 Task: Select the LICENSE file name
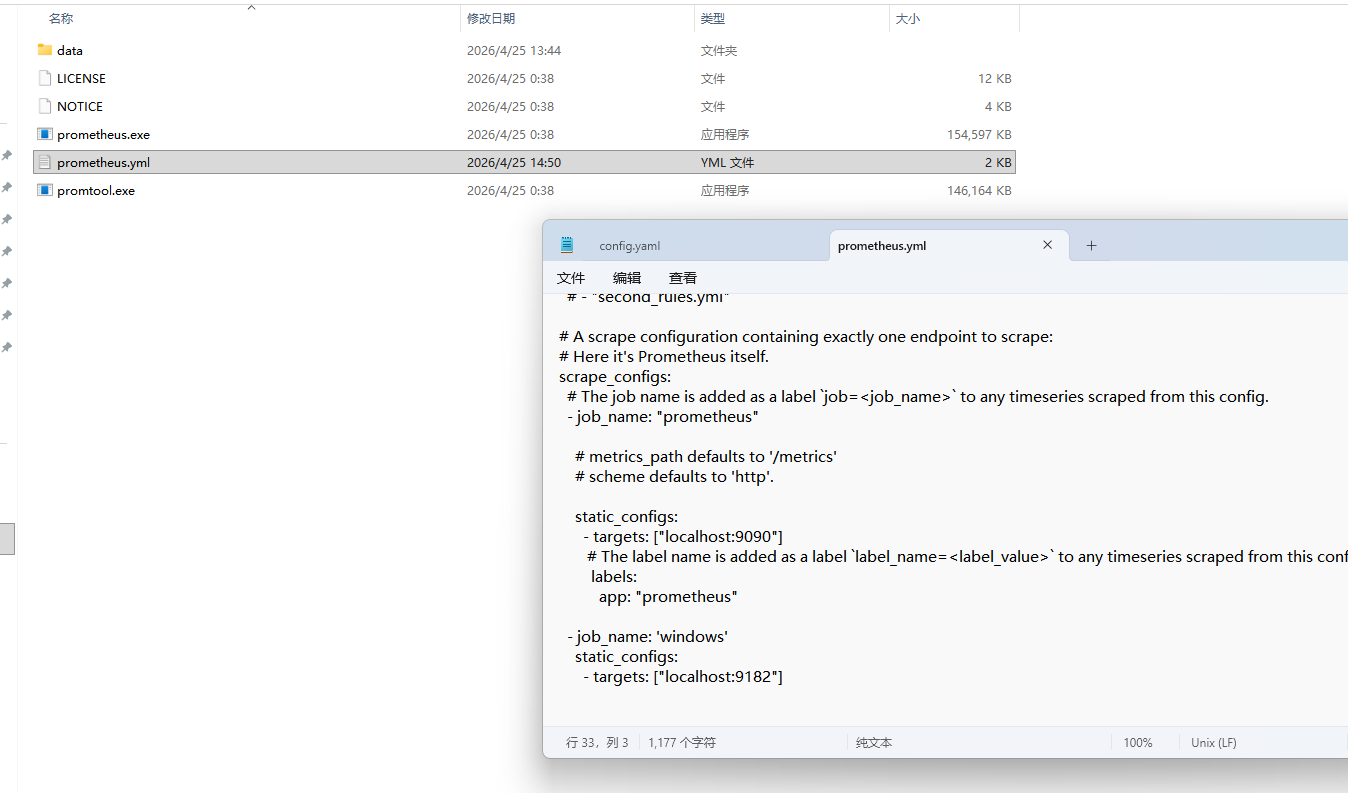81,79
